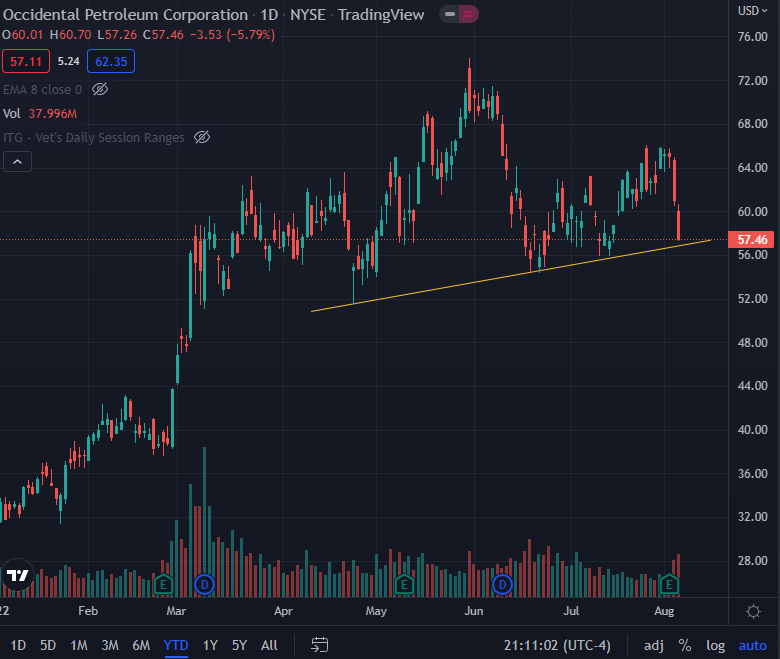Open chart settings gear icon
This screenshot has width=780, height=659.
pyautogui.click(x=753, y=611)
